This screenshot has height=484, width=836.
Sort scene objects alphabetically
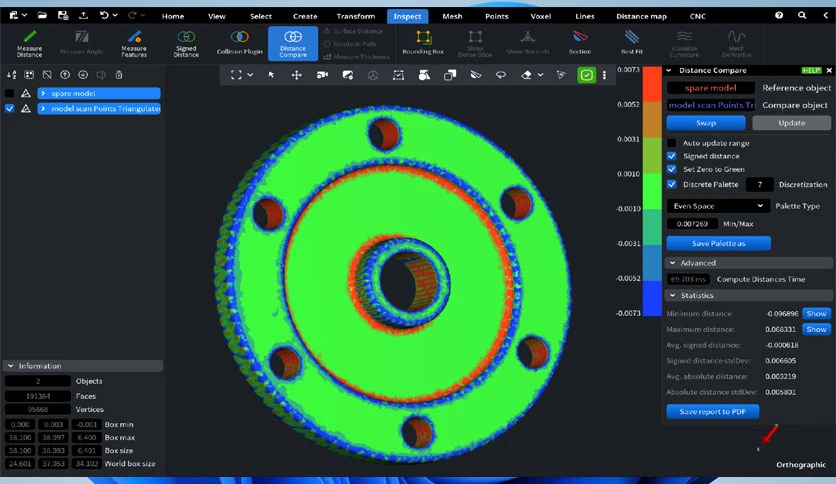(11, 75)
